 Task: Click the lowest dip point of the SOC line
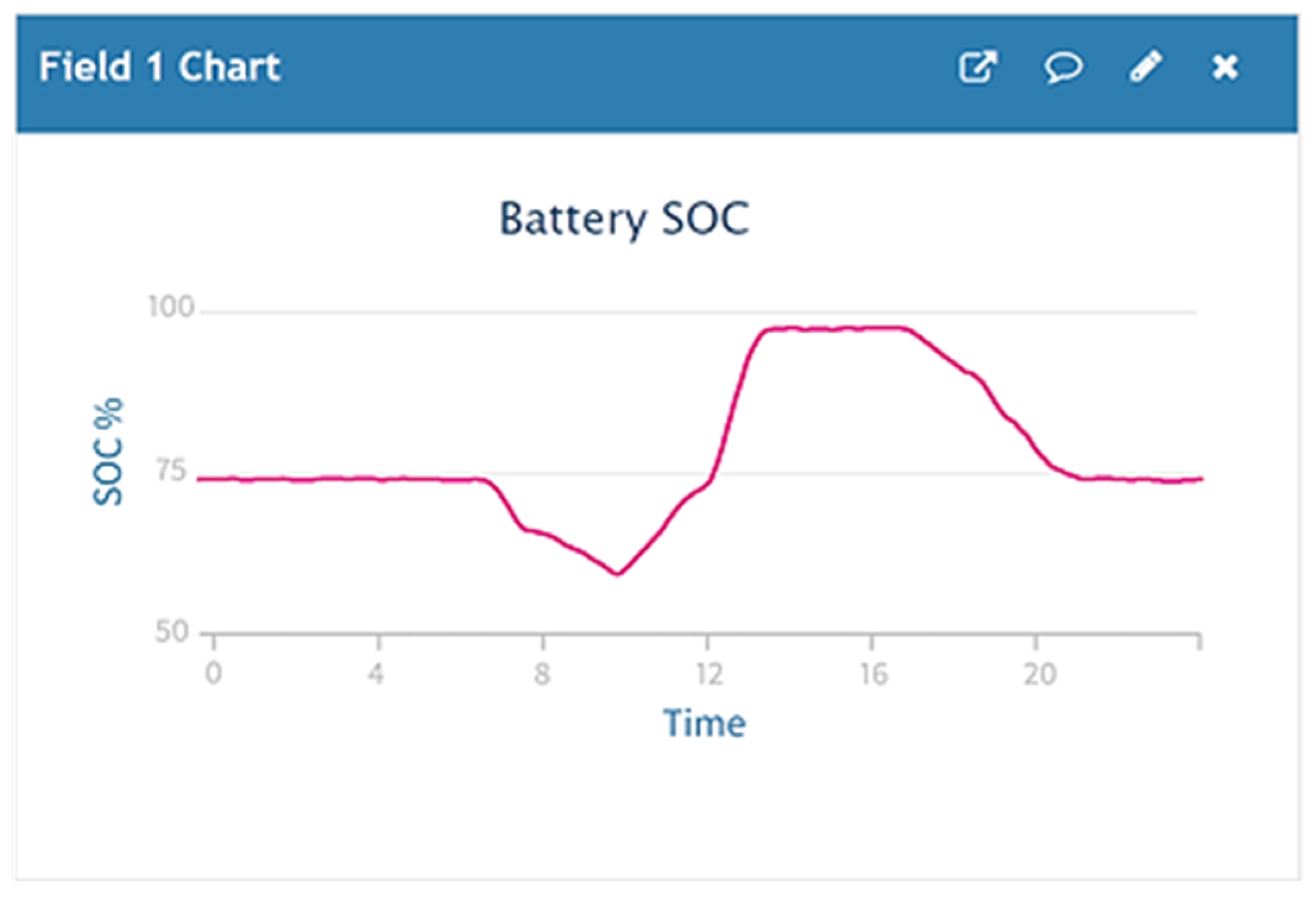[x=618, y=574]
